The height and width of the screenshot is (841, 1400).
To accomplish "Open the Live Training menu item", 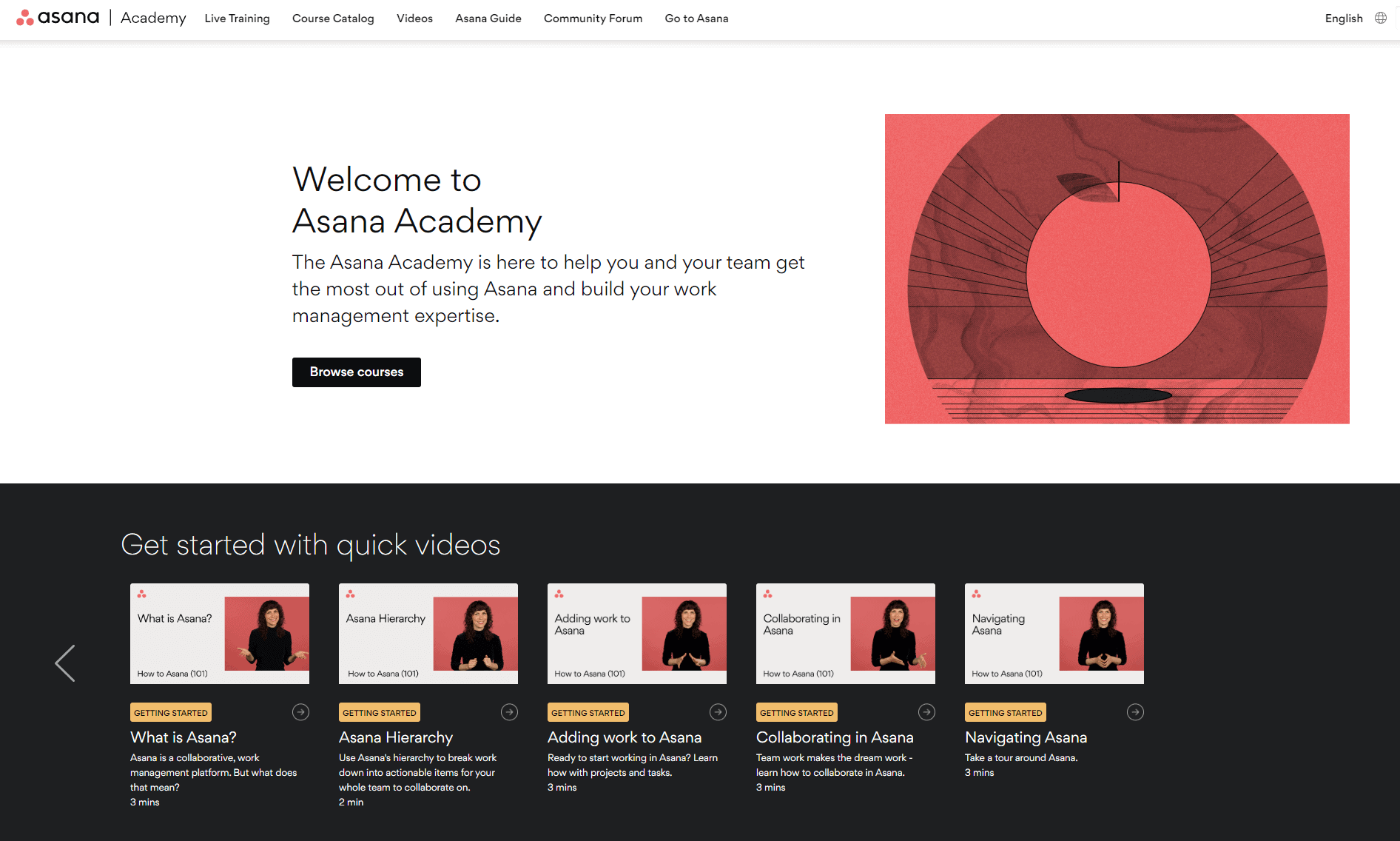I will pos(237,19).
